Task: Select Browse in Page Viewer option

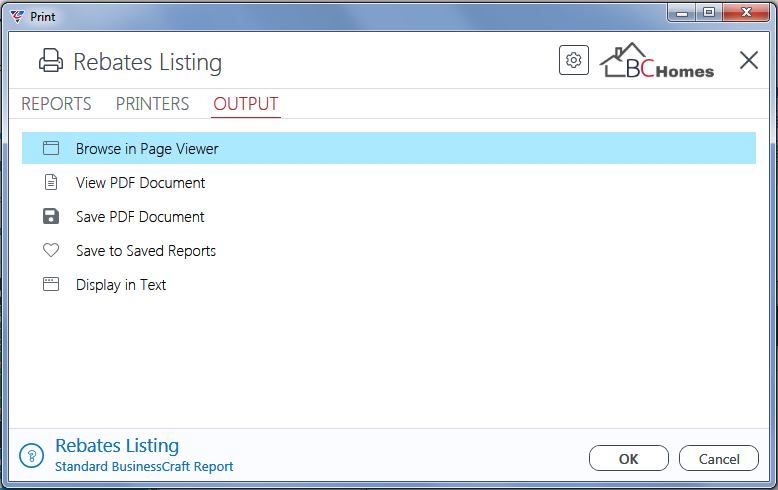Action: point(389,148)
